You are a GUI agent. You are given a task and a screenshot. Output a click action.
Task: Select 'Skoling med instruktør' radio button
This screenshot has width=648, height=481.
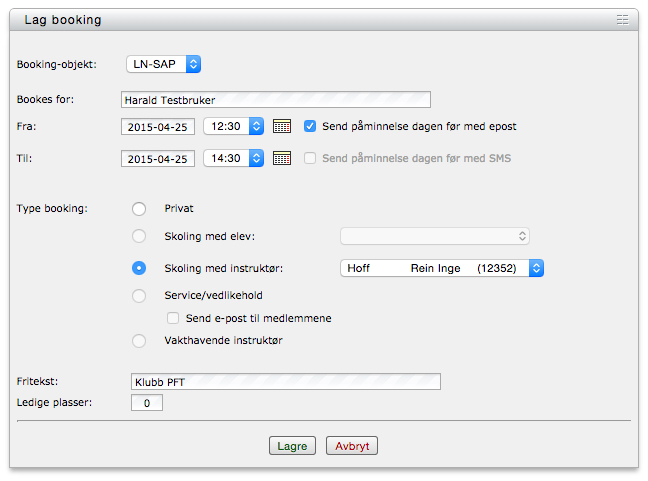pos(139,268)
